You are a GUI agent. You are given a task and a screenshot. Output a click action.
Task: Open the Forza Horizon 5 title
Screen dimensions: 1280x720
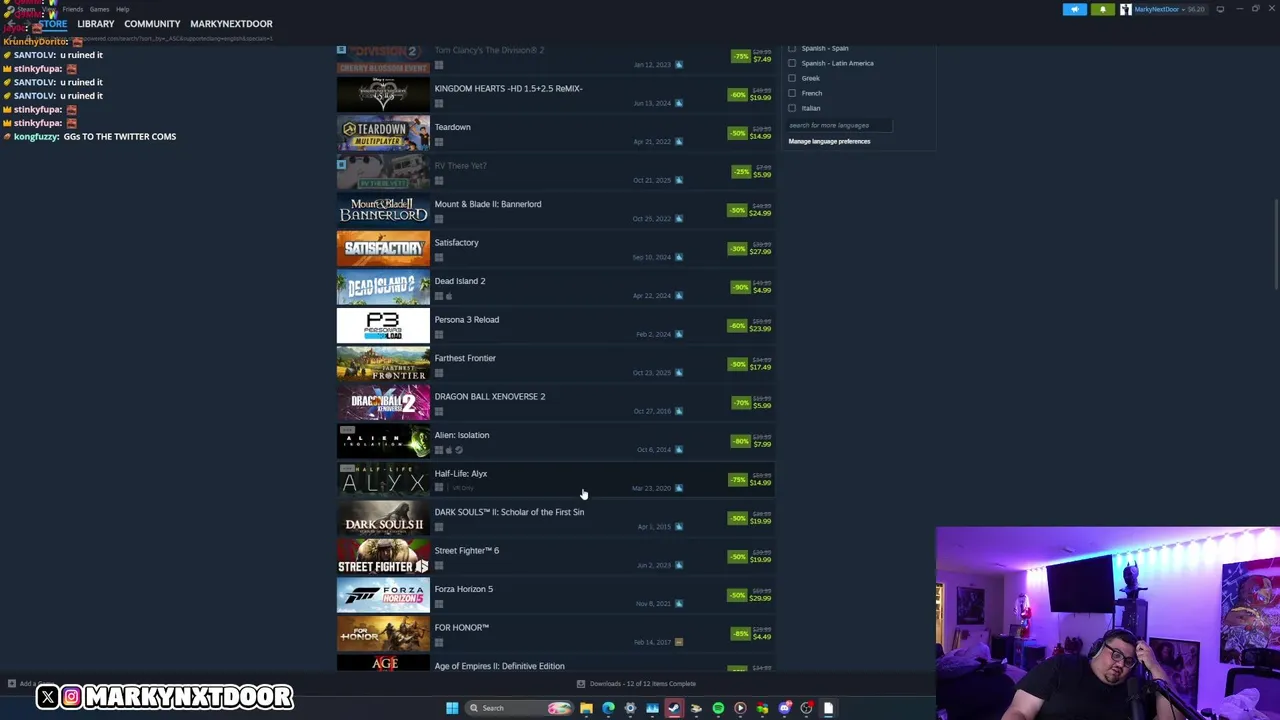(x=463, y=589)
